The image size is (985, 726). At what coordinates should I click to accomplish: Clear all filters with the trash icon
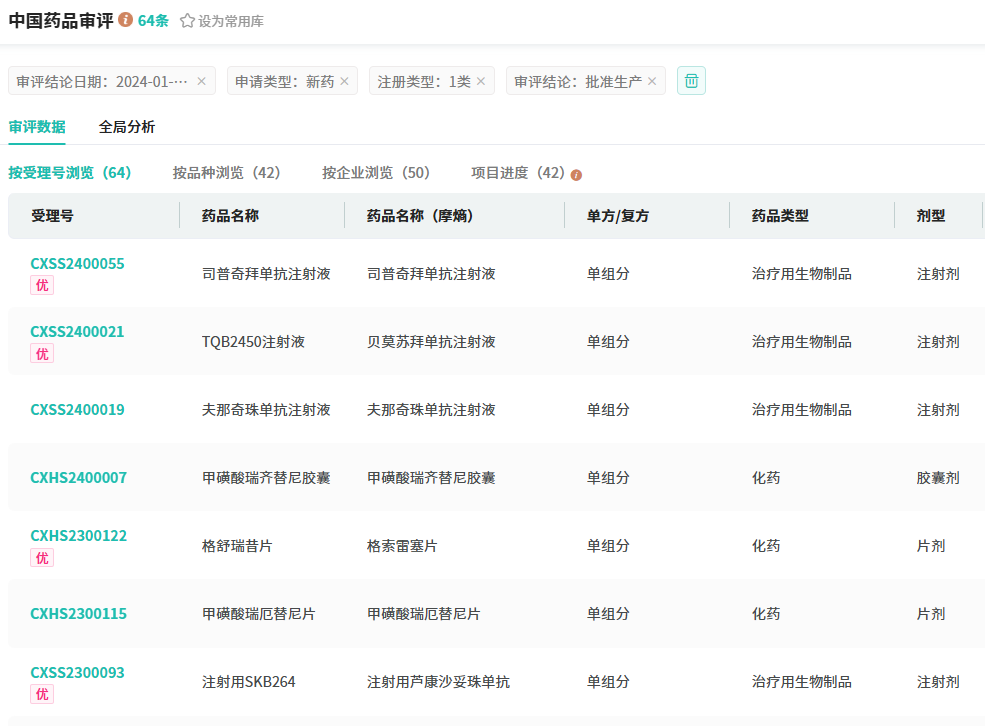click(x=691, y=81)
